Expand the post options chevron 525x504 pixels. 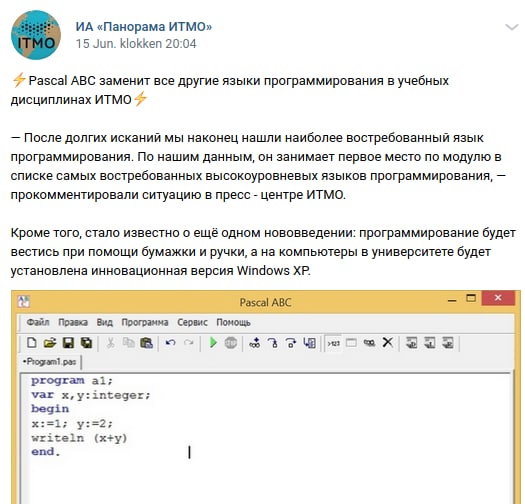512,27
